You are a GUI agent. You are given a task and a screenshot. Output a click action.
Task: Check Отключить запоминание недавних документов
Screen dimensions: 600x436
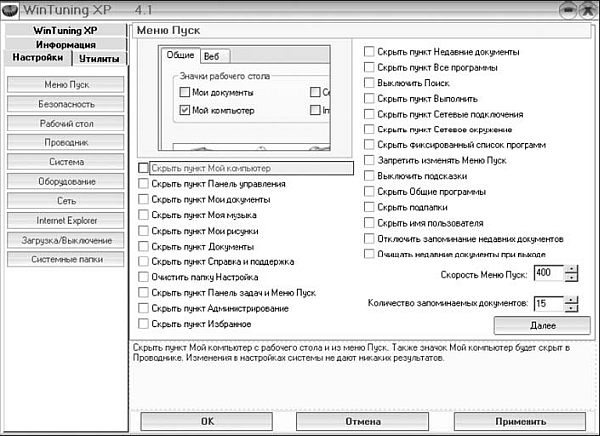369,239
